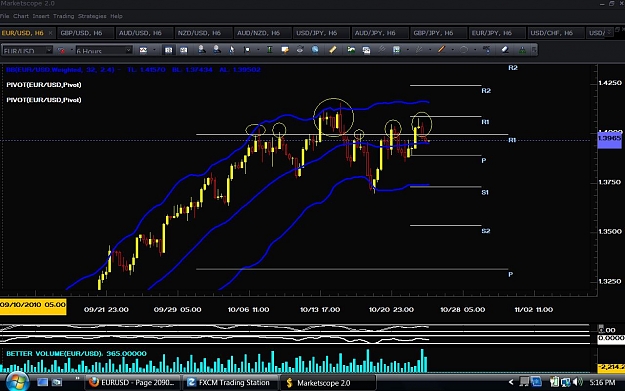Click the first chart layout icon after chart type

point(169,50)
